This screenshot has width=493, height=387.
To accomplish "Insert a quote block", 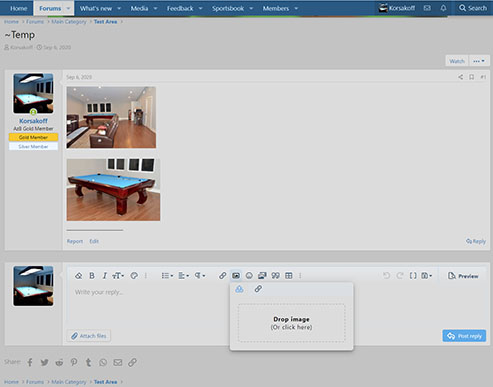I will point(275,276).
